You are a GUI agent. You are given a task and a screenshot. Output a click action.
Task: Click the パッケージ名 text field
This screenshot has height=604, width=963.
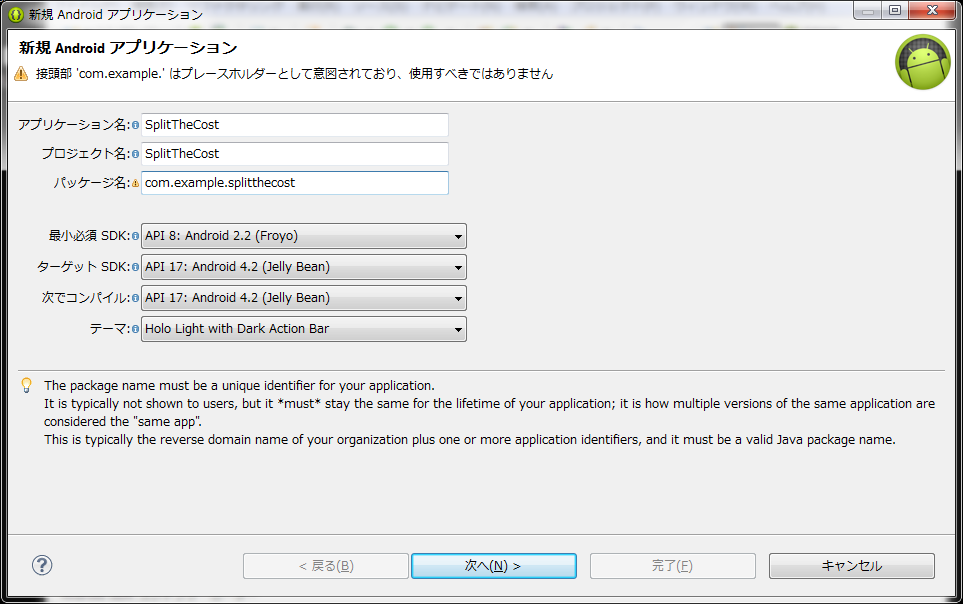(295, 182)
